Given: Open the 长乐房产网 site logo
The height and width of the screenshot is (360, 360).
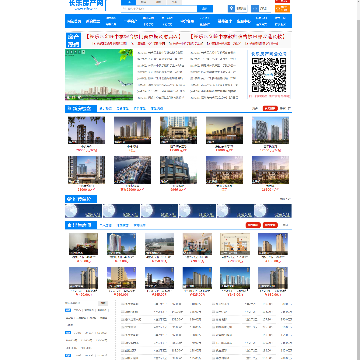Looking at the screenshot, I should point(86,5).
